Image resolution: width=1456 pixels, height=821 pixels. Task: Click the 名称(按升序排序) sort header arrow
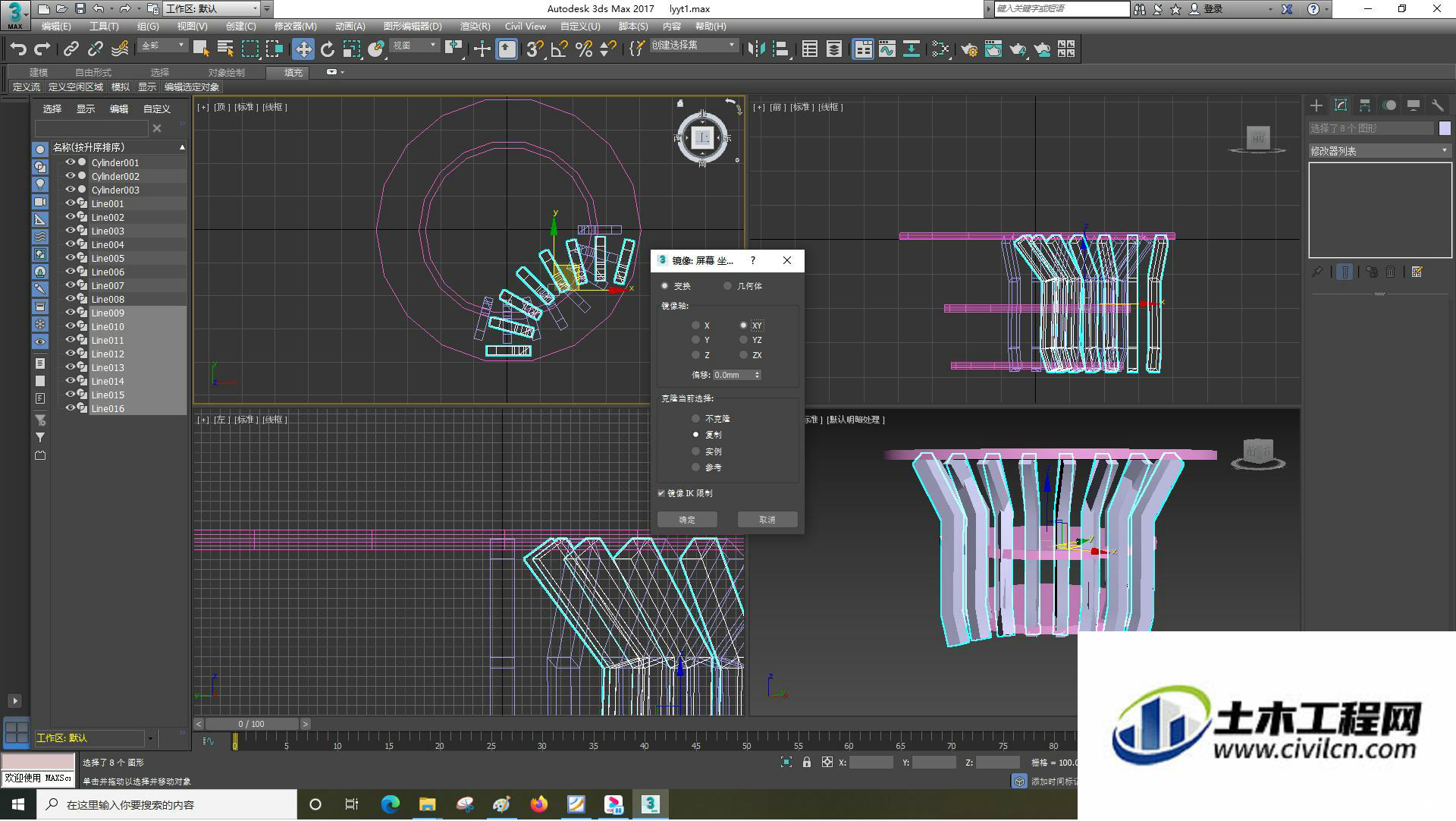(x=182, y=147)
